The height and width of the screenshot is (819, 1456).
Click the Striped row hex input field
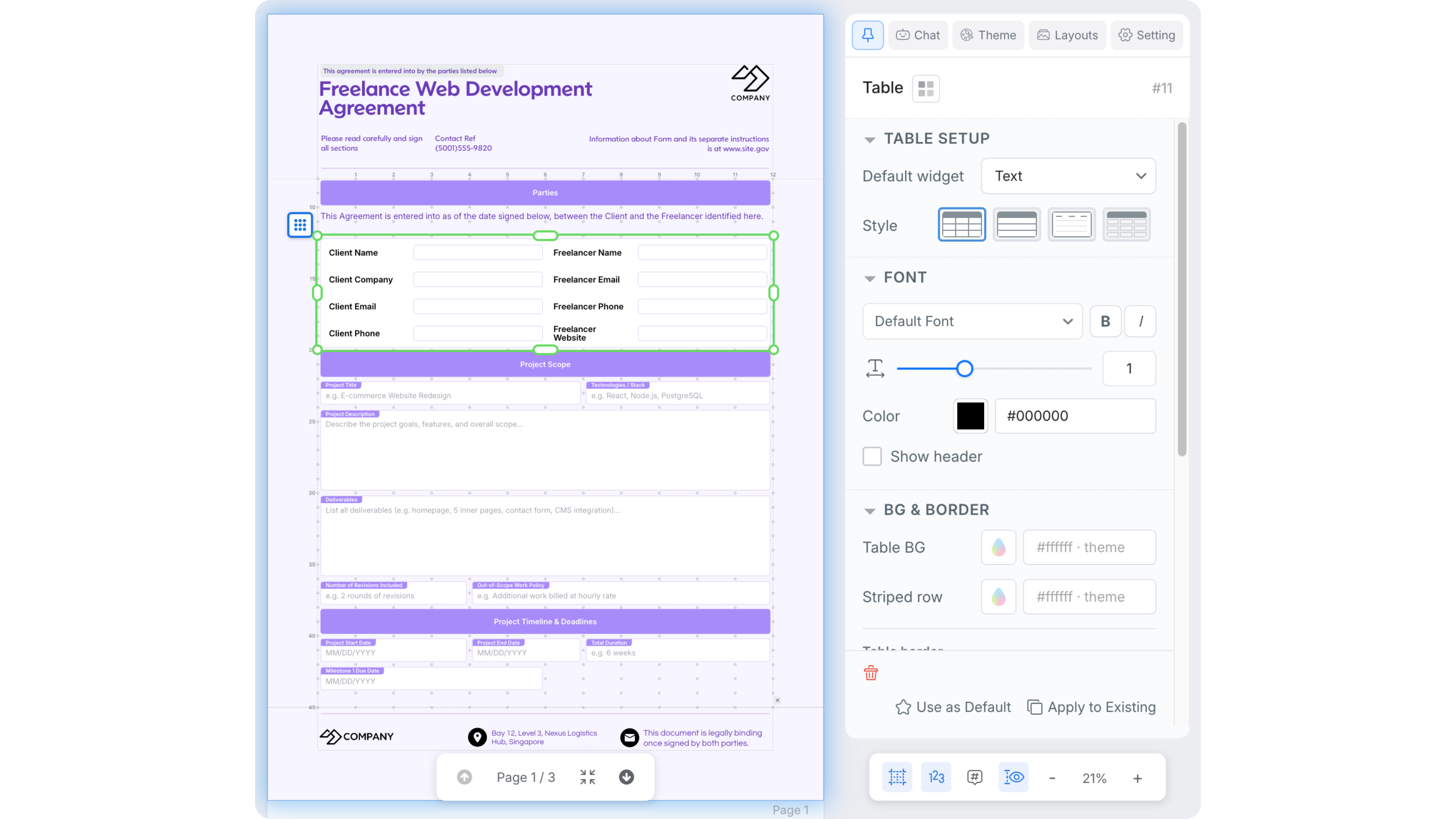click(x=1089, y=597)
